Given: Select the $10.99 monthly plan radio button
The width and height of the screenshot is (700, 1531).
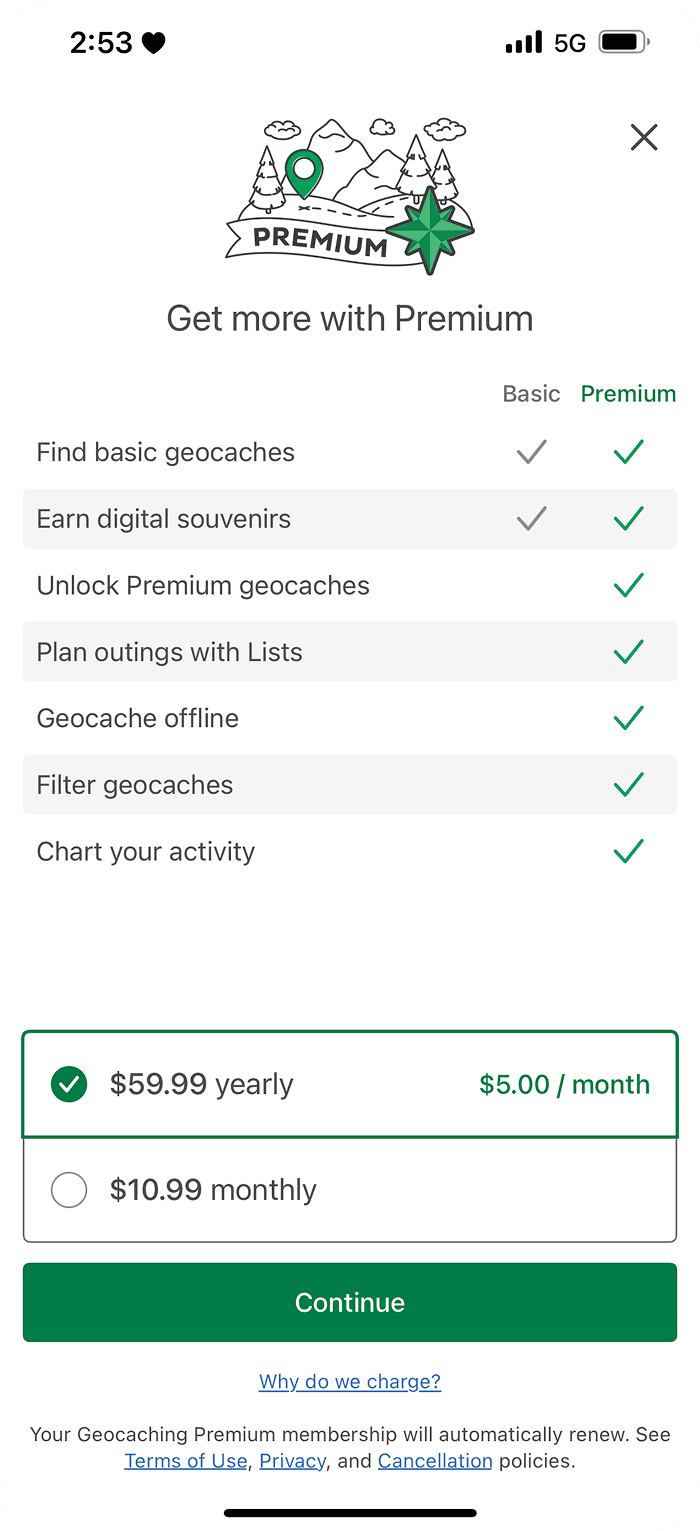Looking at the screenshot, I should point(69,1190).
